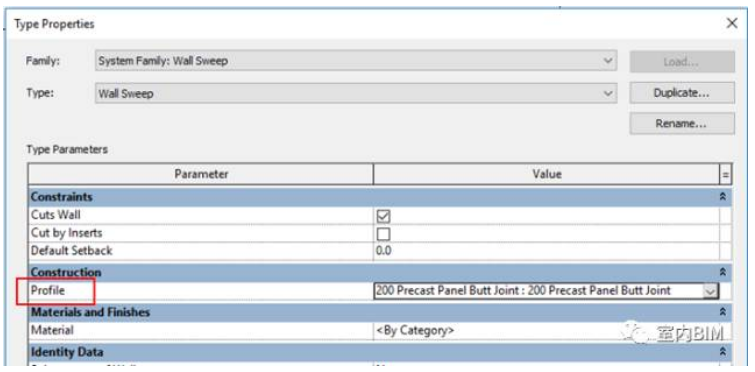
Task: Collapse the Materials and Finishes section
Action: click(x=722, y=312)
